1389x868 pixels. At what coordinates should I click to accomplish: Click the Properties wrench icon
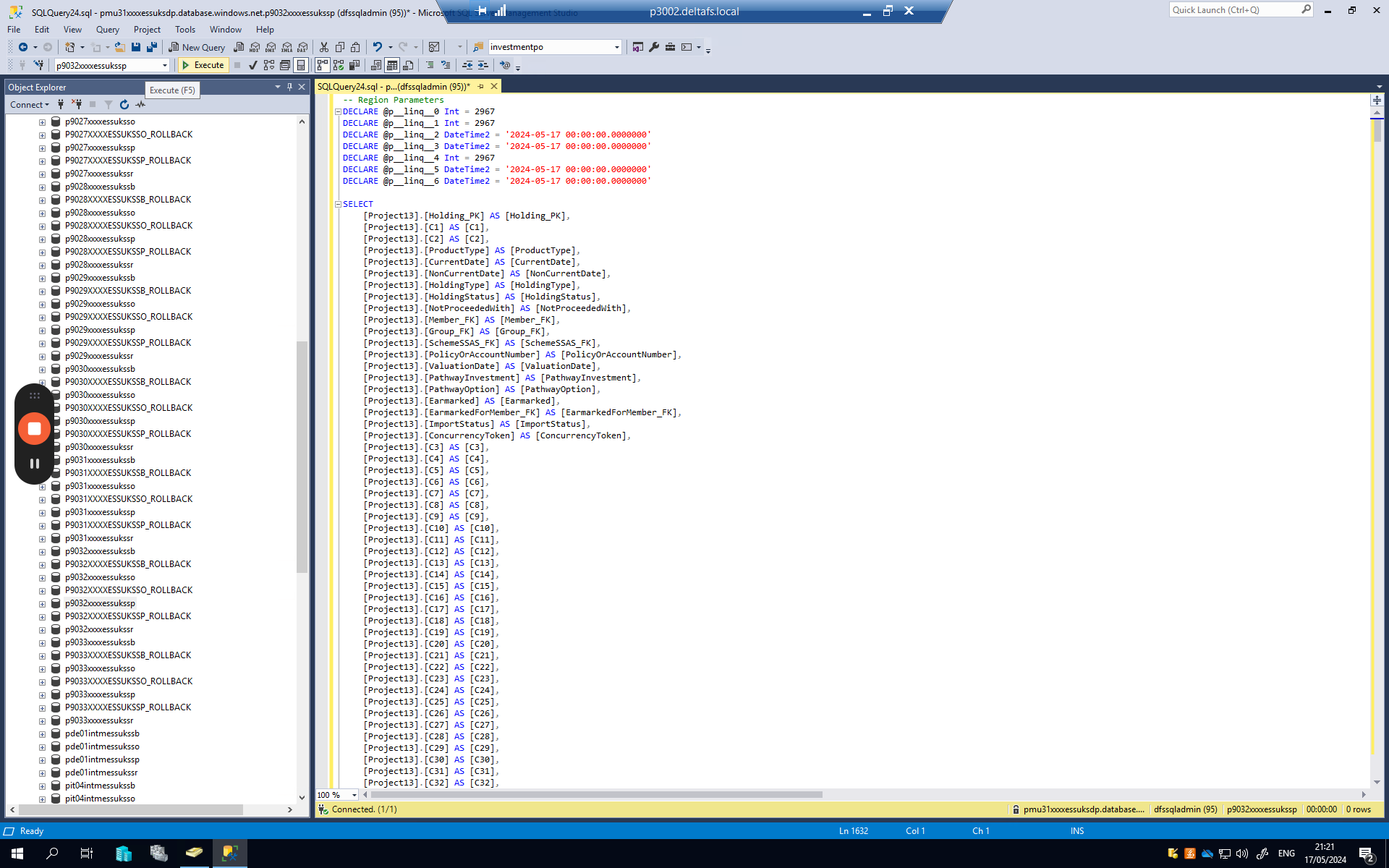click(x=654, y=47)
